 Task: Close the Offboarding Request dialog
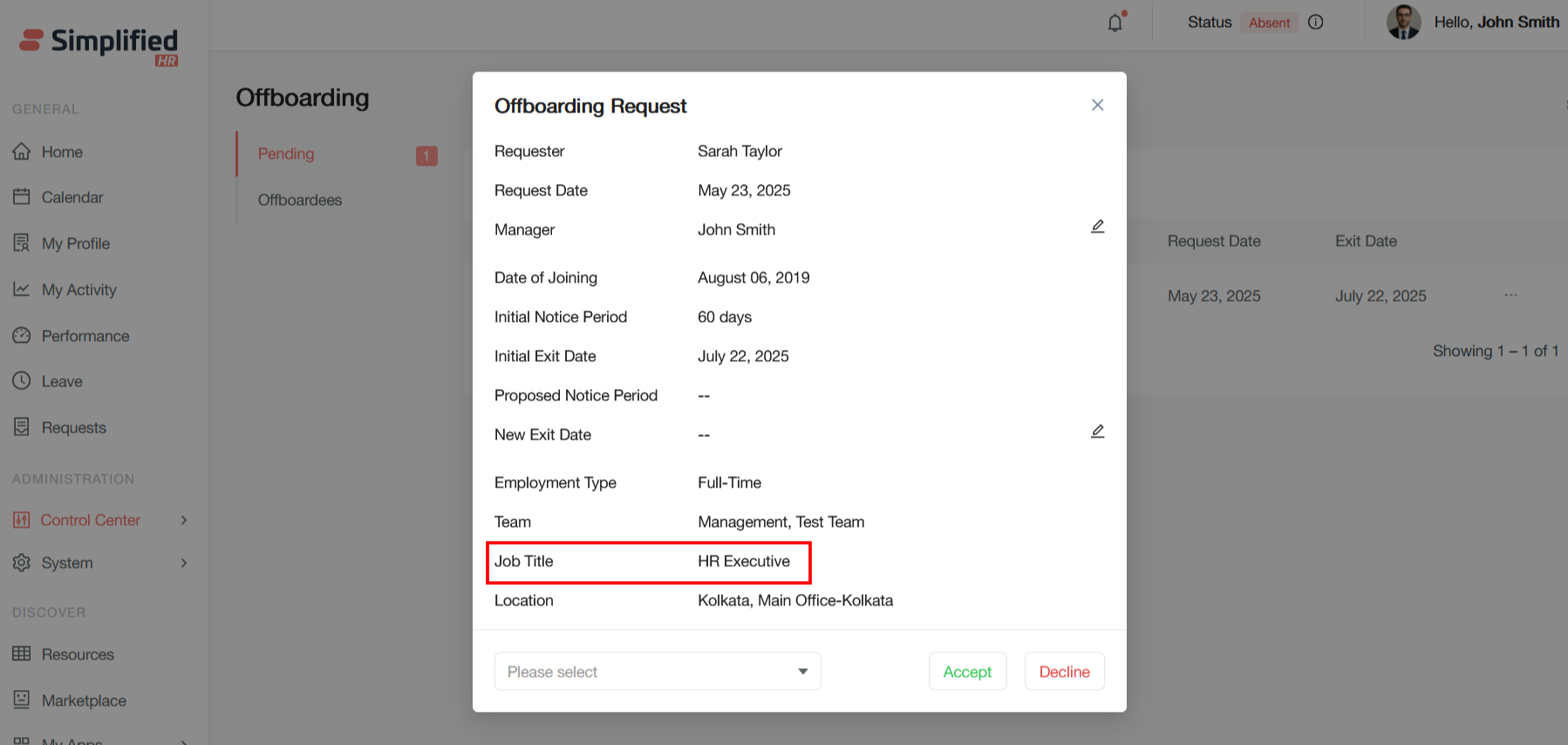pos(1097,105)
